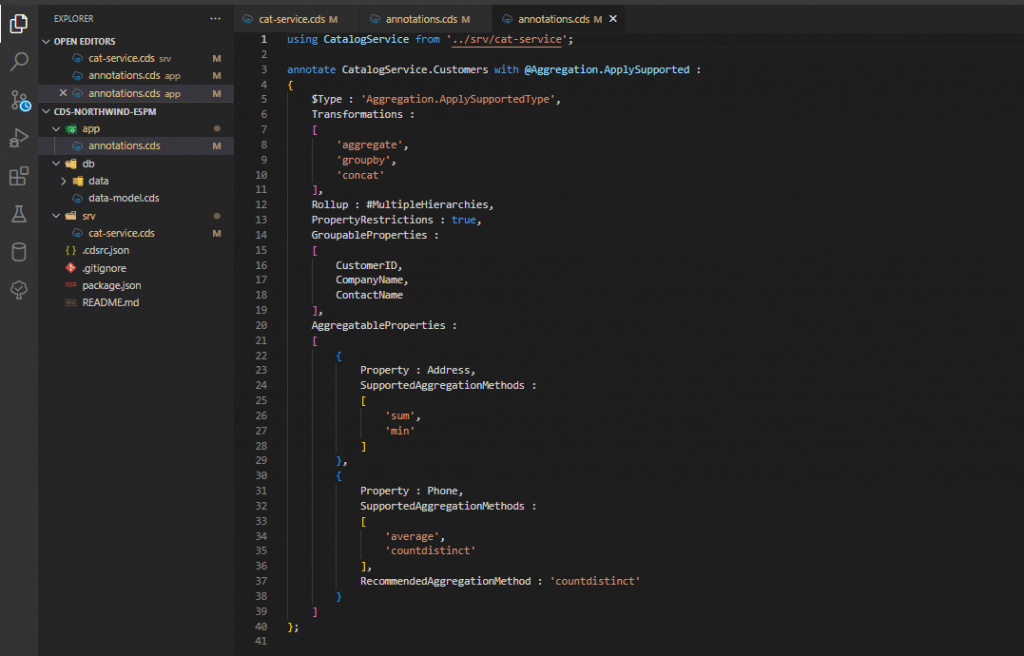The width and height of the screenshot is (1024, 656).
Task: Open cat-service.cds srv in Open Editors
Action: (x=136, y=58)
